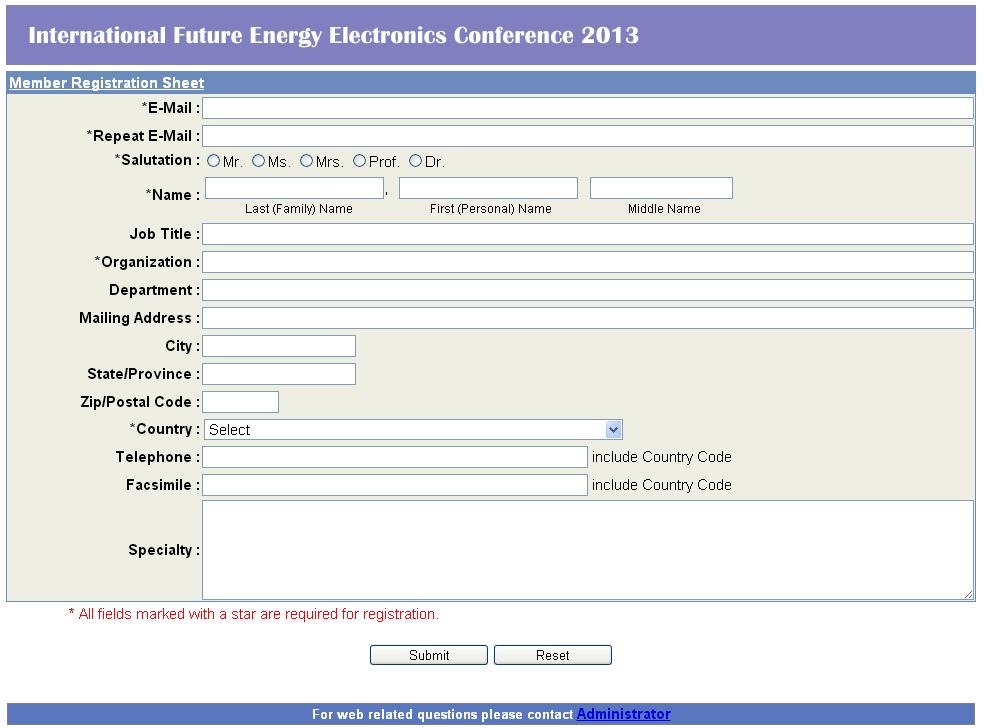The image size is (989, 728).
Task: Click into the Department field
Action: (x=588, y=290)
